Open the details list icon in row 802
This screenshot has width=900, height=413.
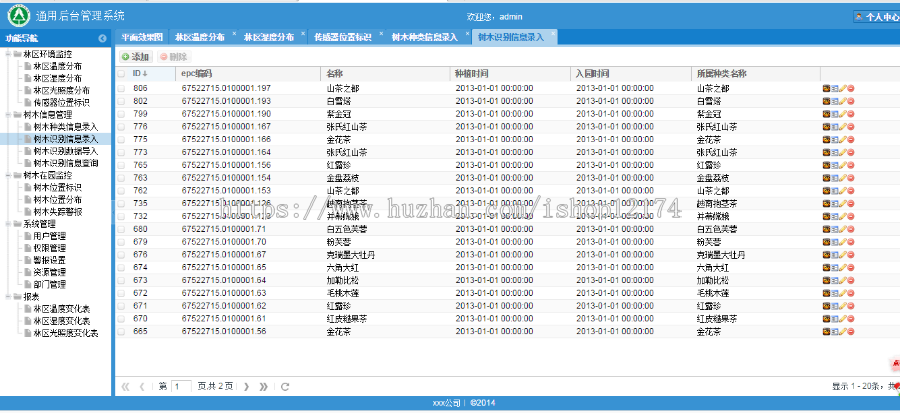point(835,101)
